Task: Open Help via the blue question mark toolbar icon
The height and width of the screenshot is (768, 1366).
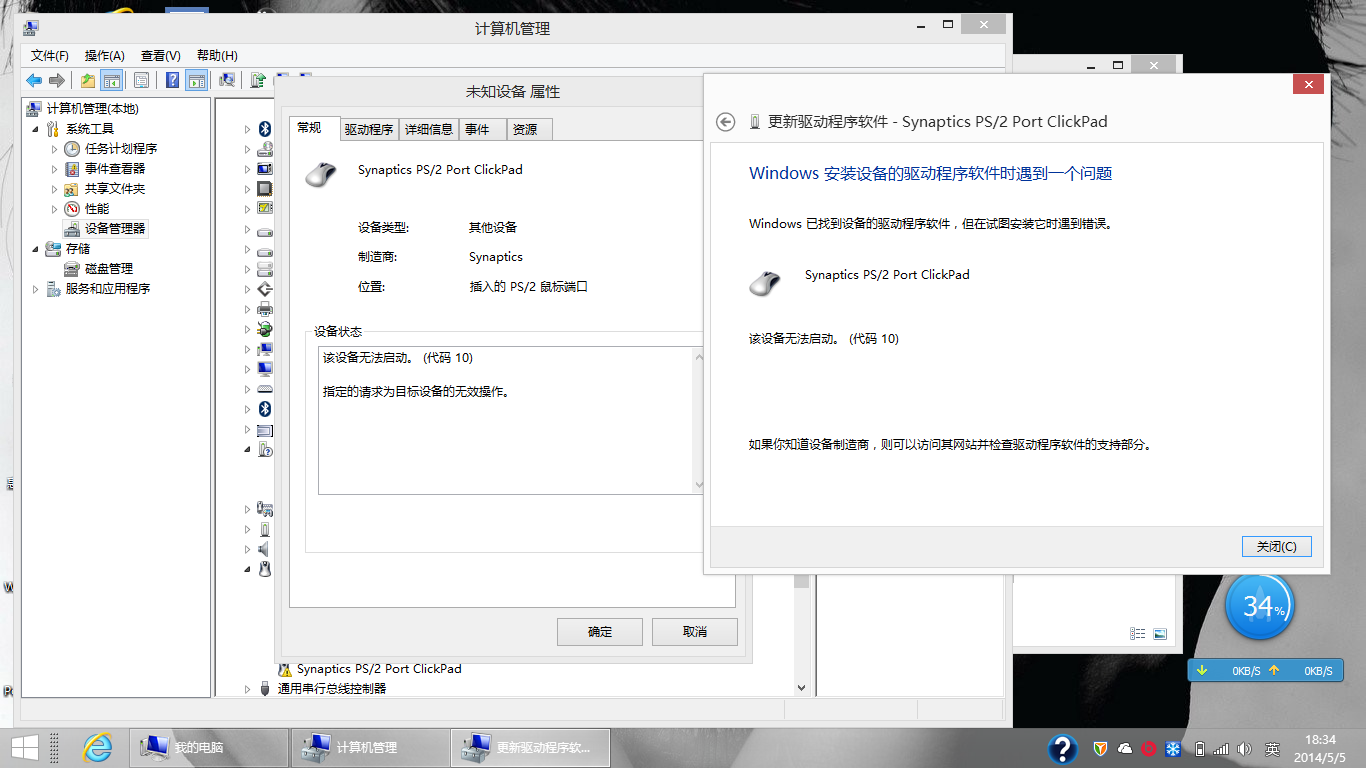Action: click(x=173, y=80)
